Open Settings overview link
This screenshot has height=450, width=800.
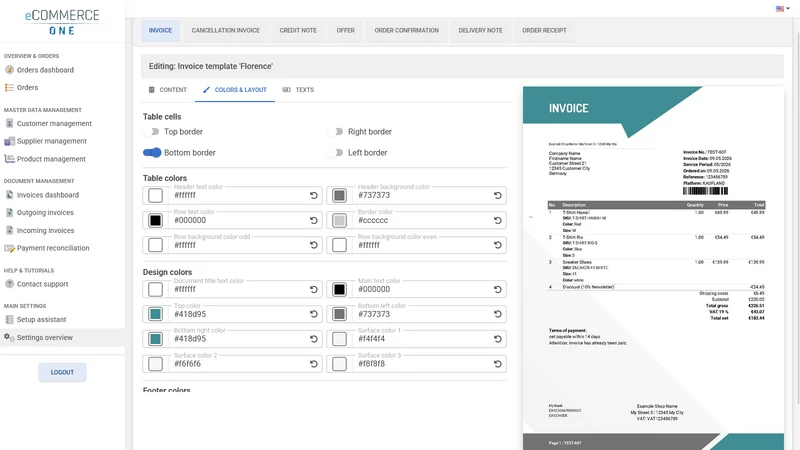pyautogui.click(x=45, y=338)
